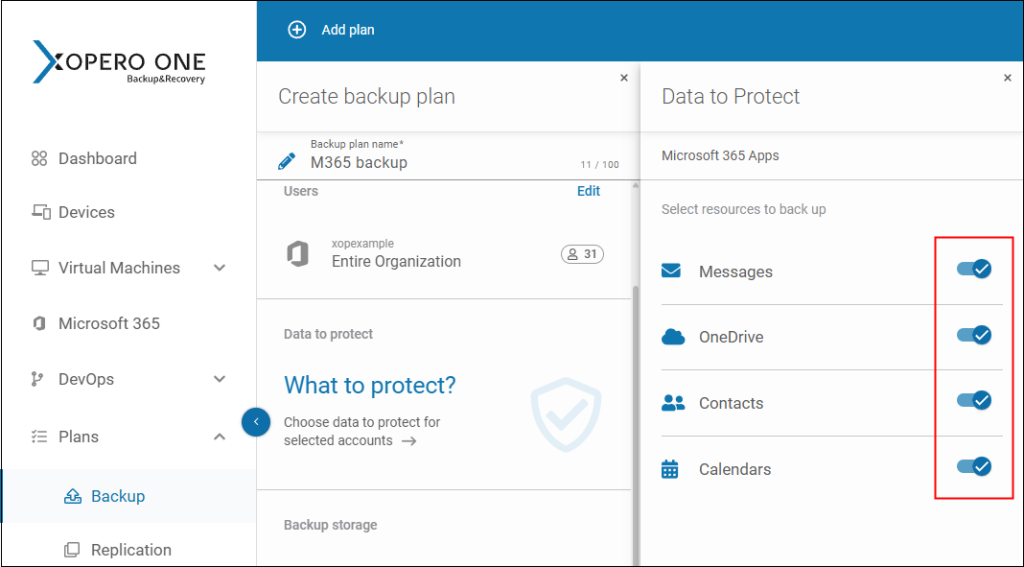Click the Calendars label
Screen dimensions: 1024x567
click(735, 469)
